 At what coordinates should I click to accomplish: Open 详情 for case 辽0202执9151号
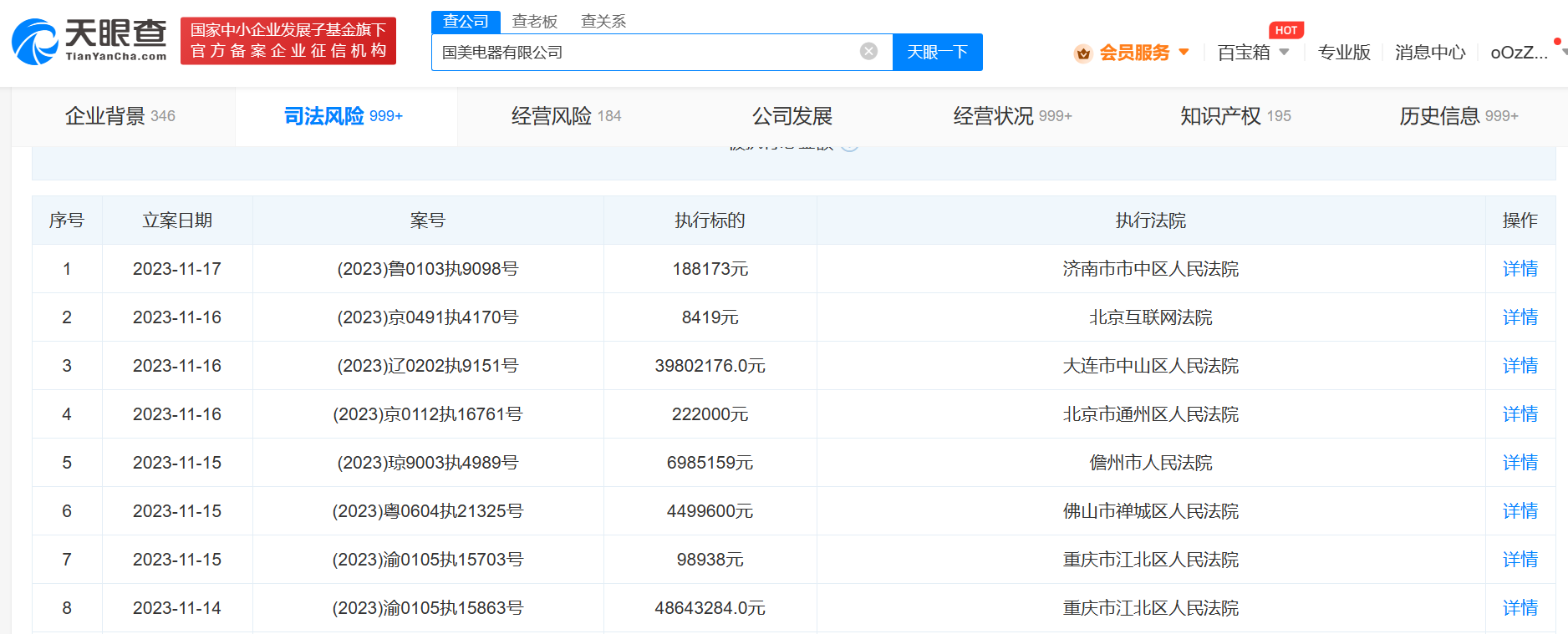pos(1520,366)
